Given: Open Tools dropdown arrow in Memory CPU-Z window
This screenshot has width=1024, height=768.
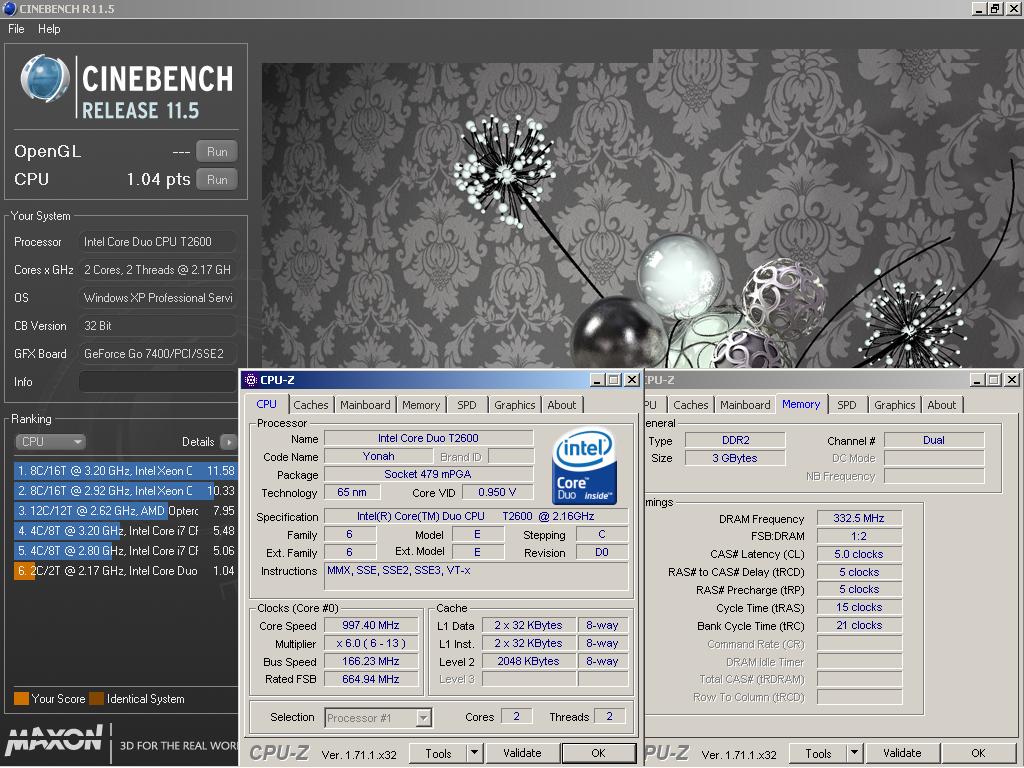Looking at the screenshot, I should tap(854, 753).
